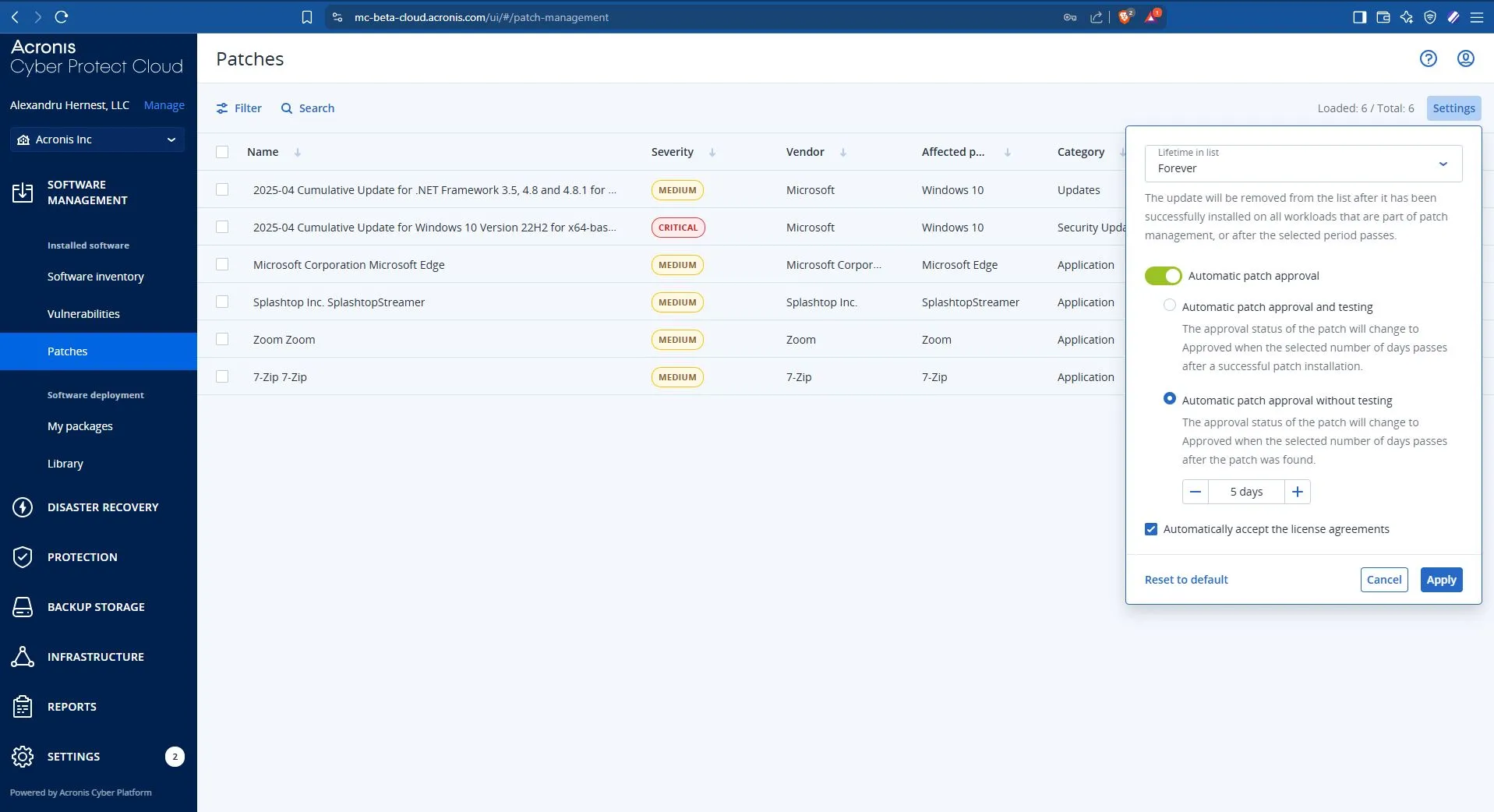The height and width of the screenshot is (812, 1494).
Task: Increase days with the plus stepper
Action: coord(1295,492)
